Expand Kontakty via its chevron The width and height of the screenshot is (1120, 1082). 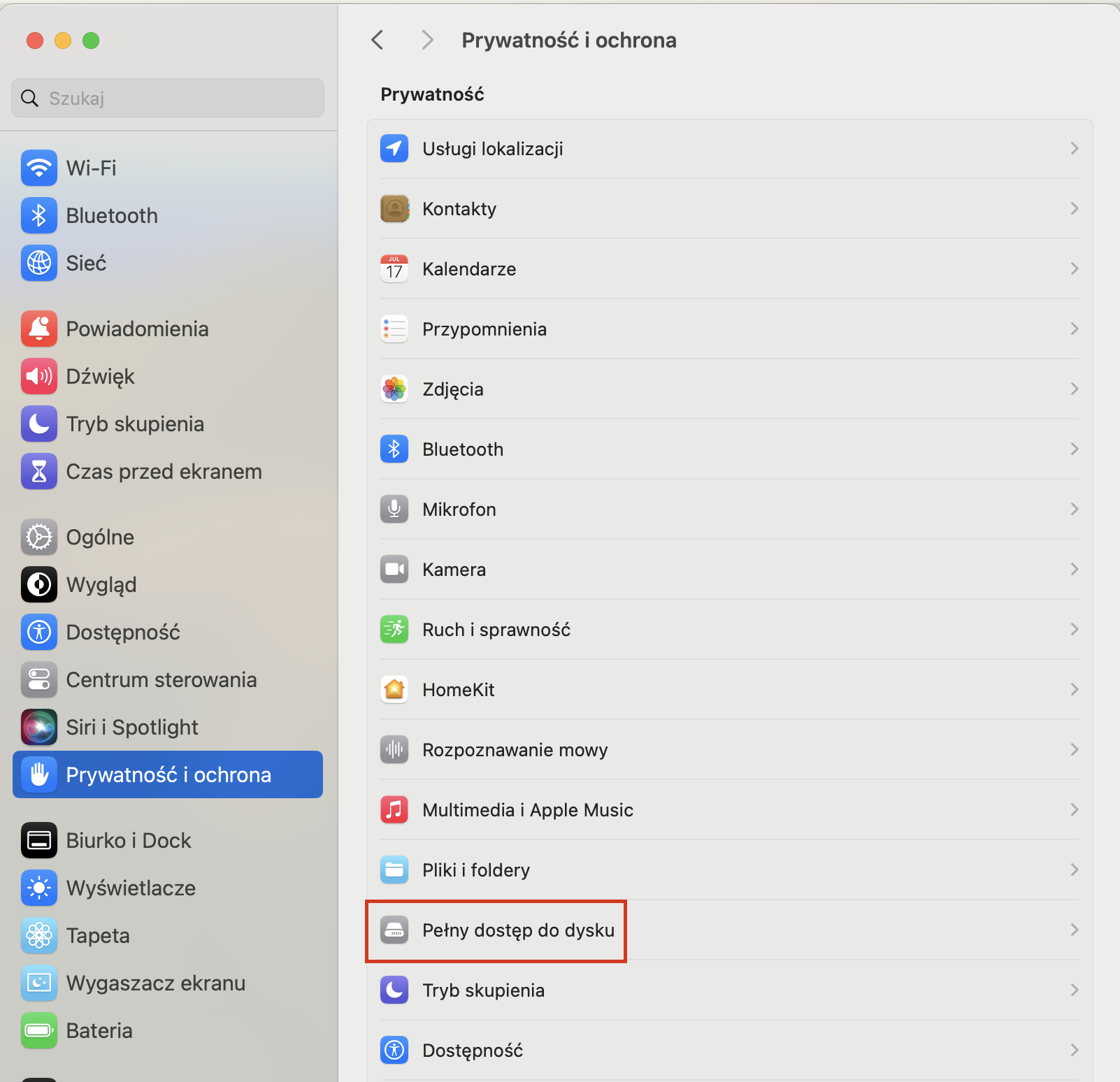tap(1075, 208)
